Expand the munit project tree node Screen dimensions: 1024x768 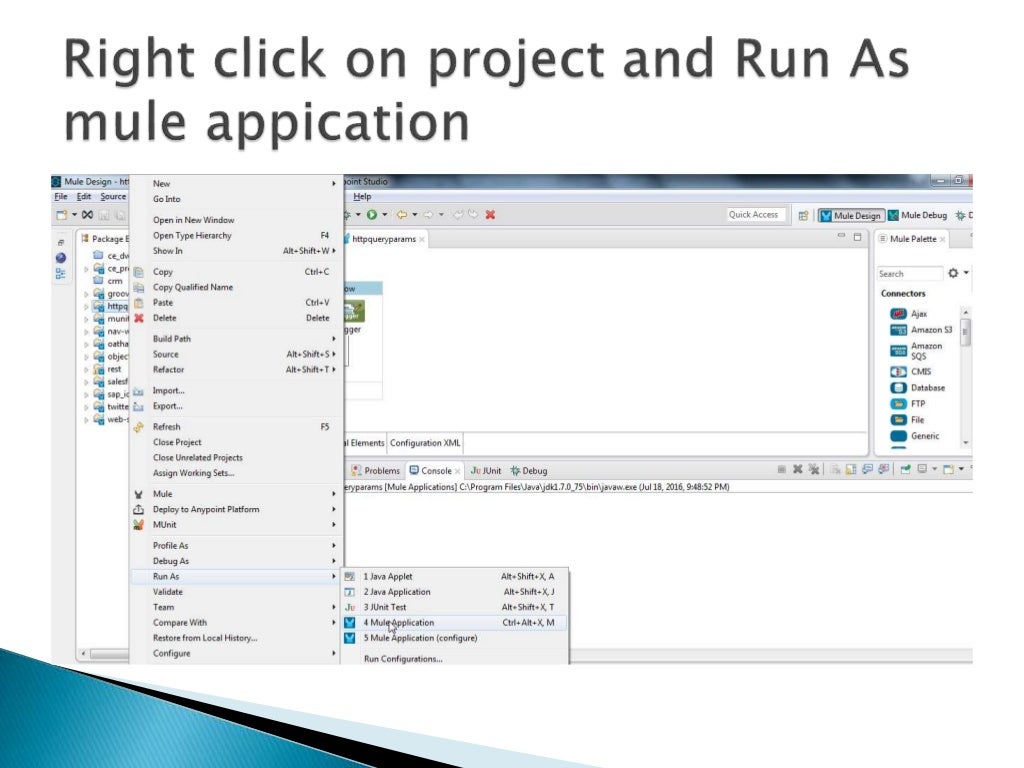click(x=86, y=319)
